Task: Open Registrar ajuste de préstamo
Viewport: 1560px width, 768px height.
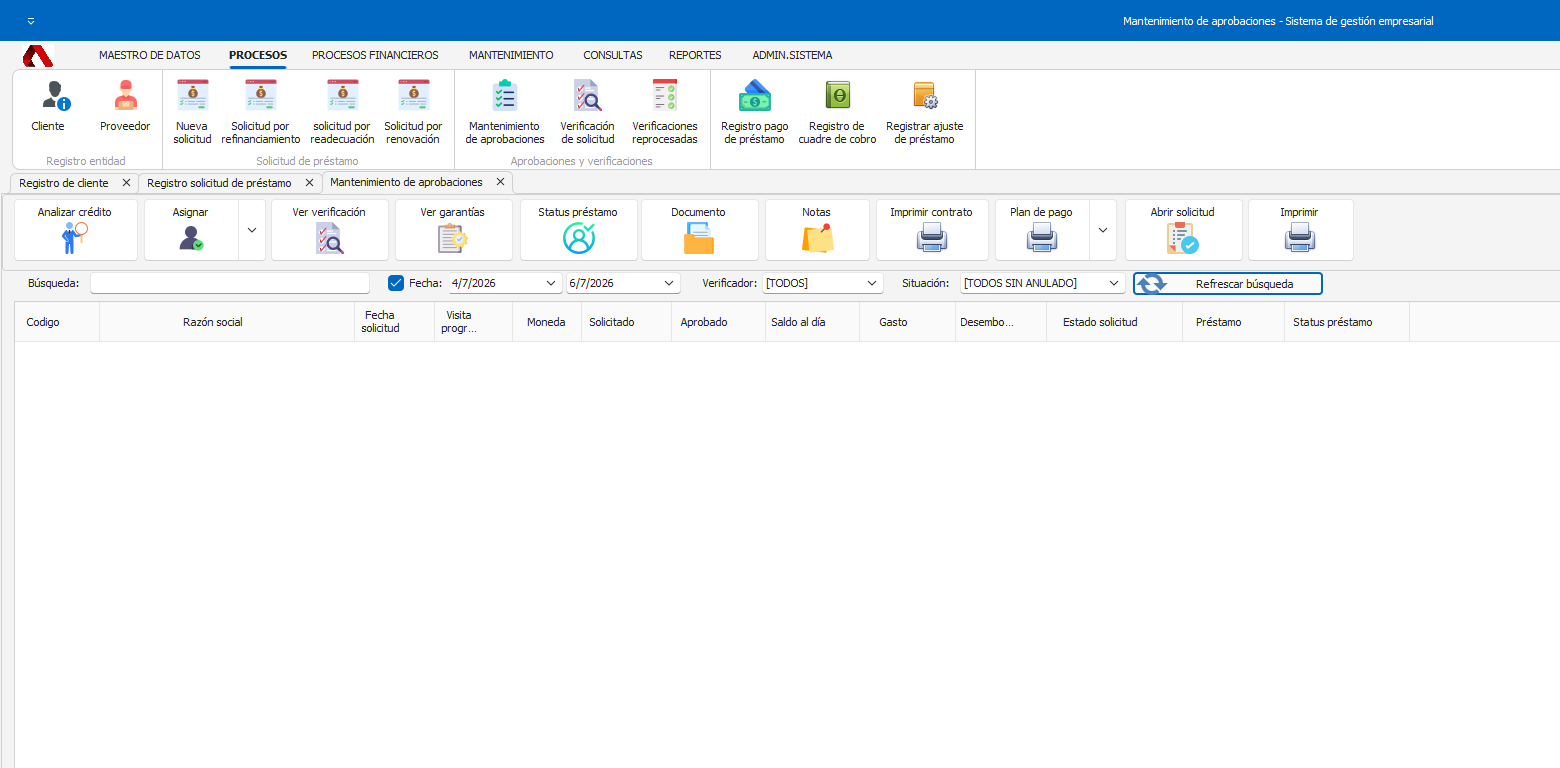Action: 925,112
